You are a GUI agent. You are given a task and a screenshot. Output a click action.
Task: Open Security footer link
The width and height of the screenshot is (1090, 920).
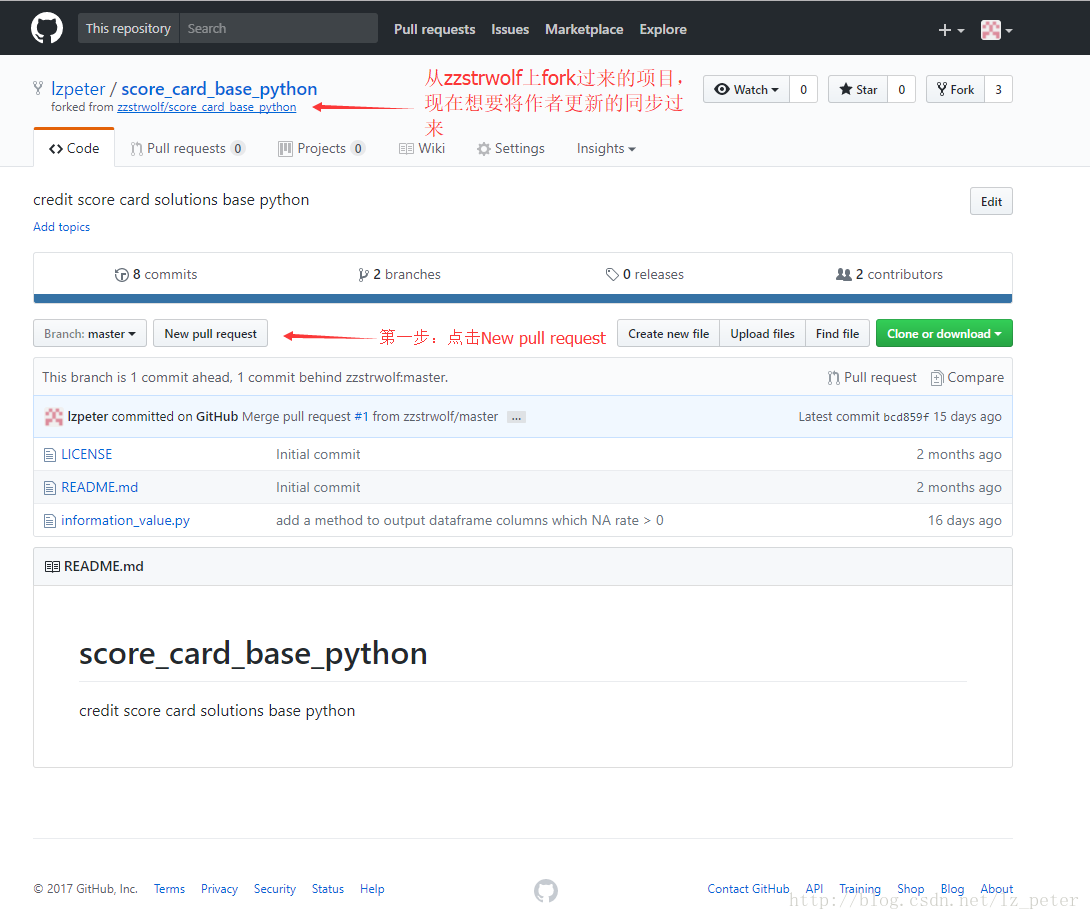[275, 889]
